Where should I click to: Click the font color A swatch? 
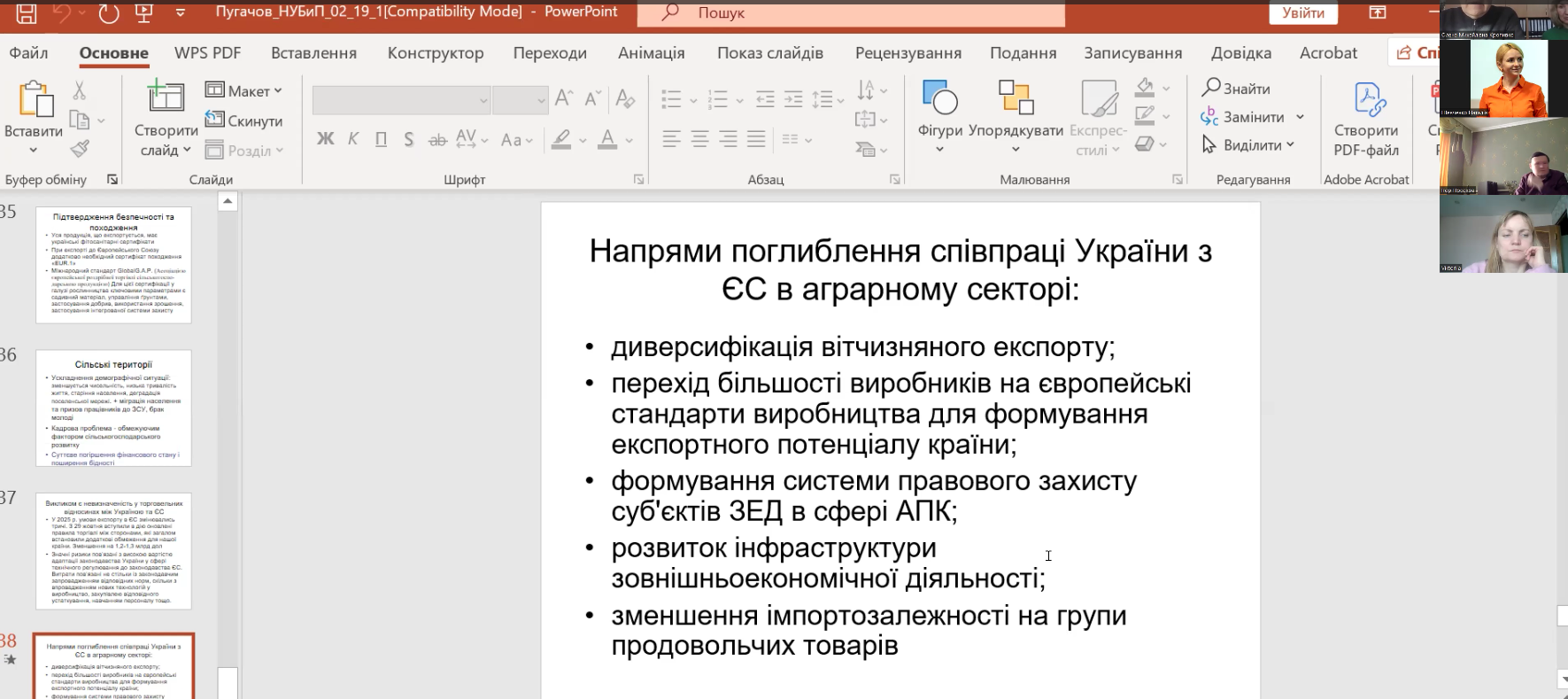[607, 139]
